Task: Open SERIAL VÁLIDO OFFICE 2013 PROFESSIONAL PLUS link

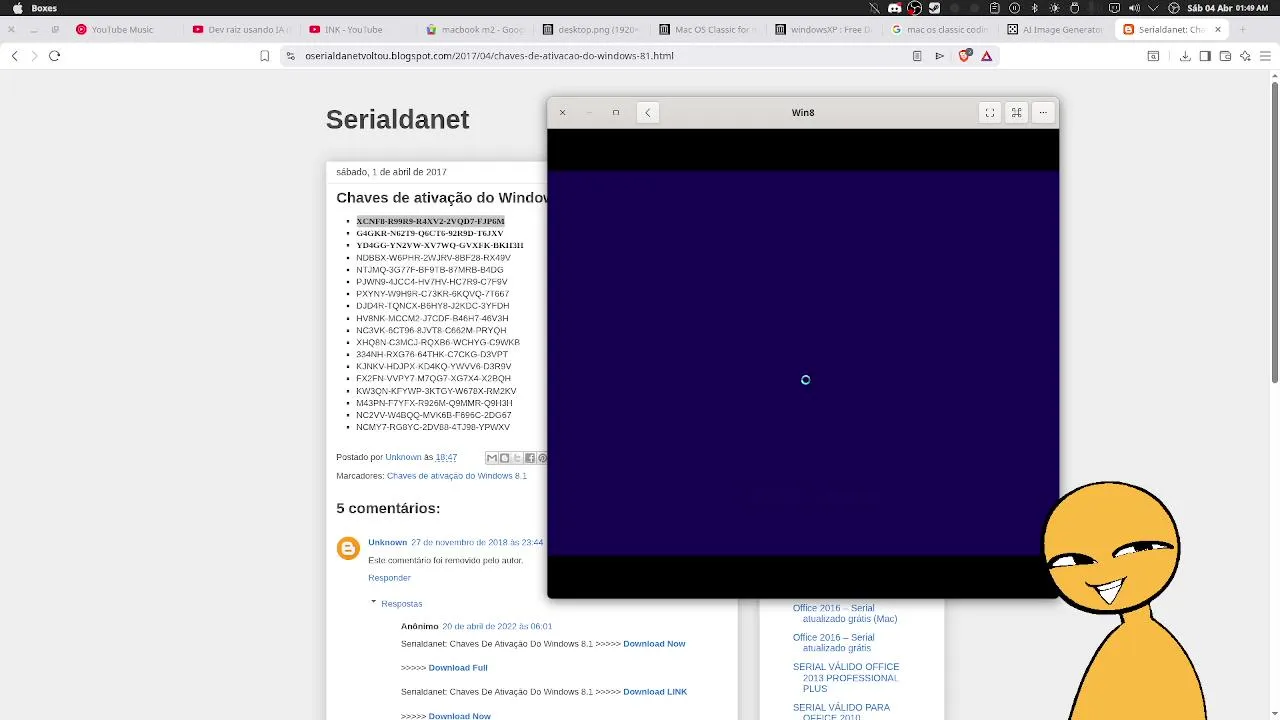Action: point(846,678)
